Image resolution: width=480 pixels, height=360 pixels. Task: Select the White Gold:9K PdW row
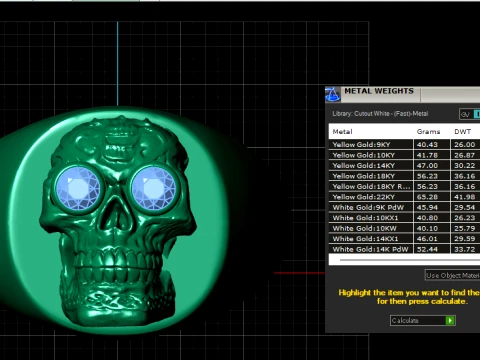(x=404, y=207)
